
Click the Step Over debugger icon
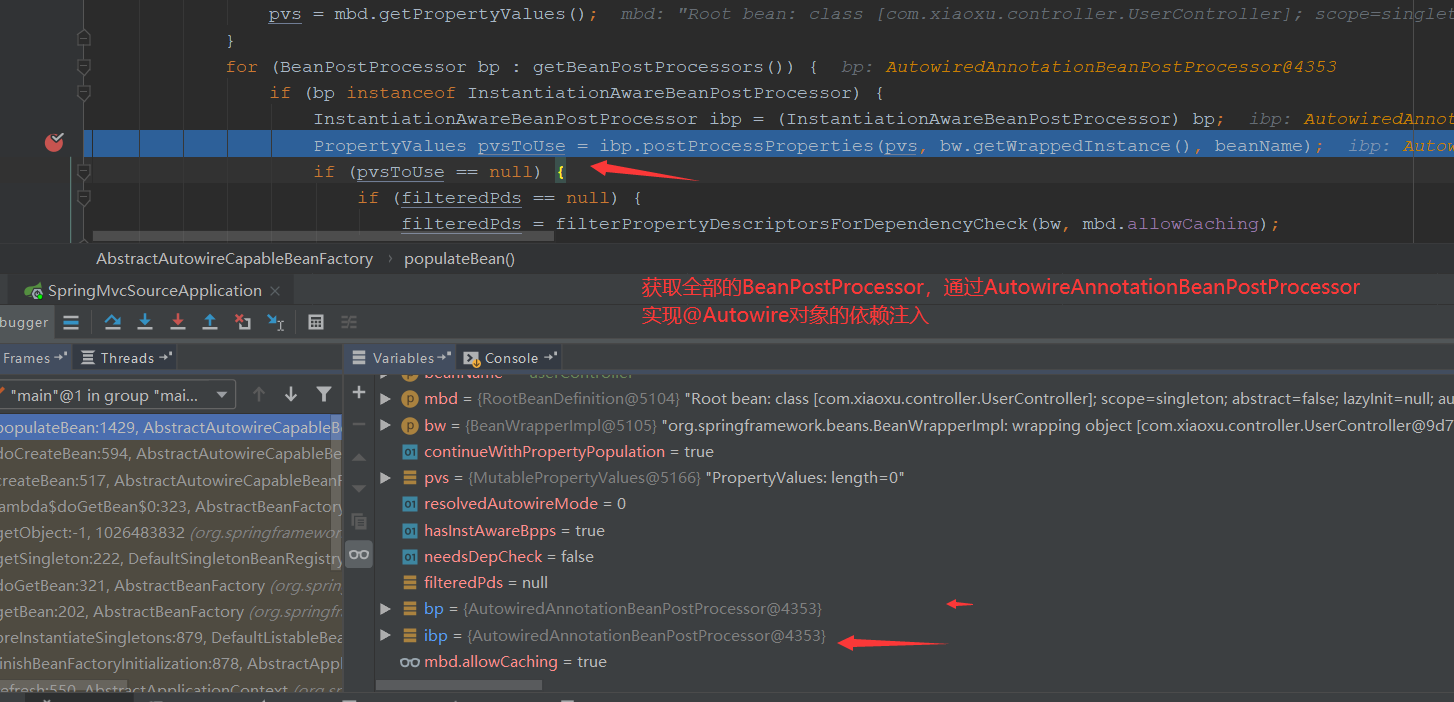pos(112,322)
